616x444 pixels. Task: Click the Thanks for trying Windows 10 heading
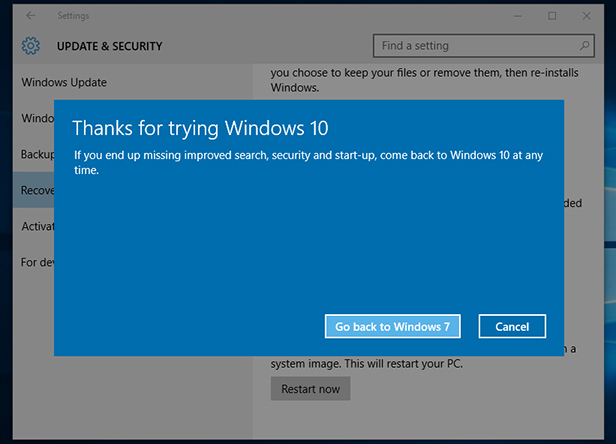click(x=200, y=128)
